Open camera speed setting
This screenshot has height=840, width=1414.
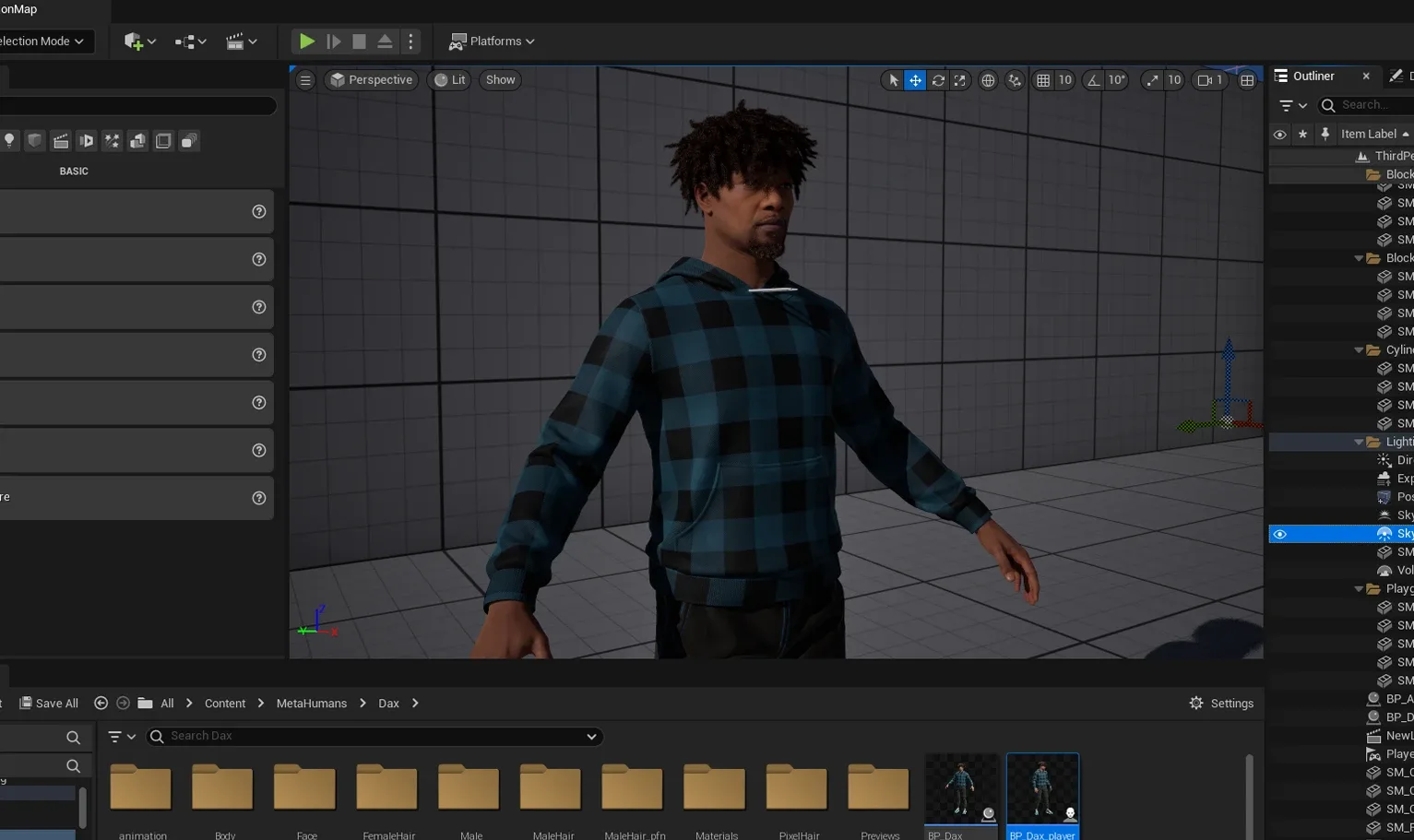click(x=1210, y=80)
